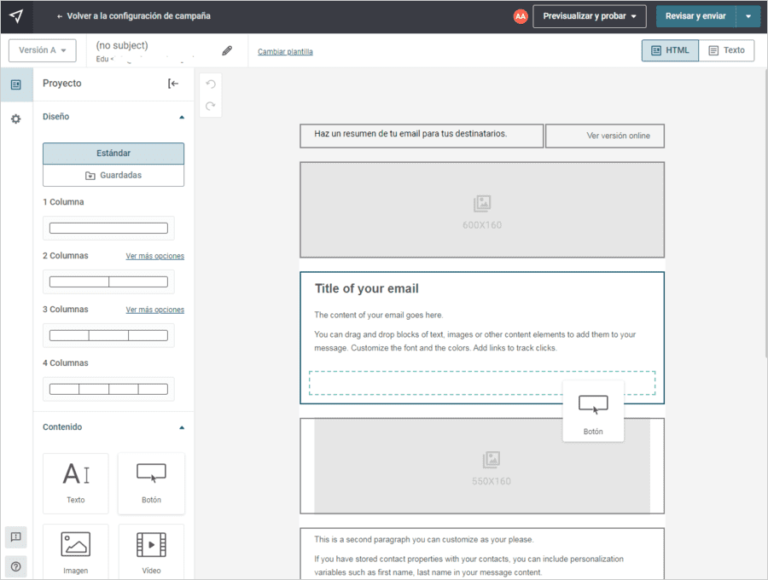768x580 pixels.
Task: Edit subject with the pencil icon
Action: pos(227,50)
